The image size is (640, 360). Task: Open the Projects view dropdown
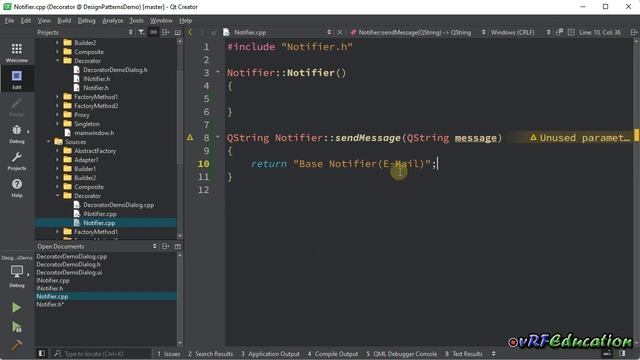pos(84,32)
